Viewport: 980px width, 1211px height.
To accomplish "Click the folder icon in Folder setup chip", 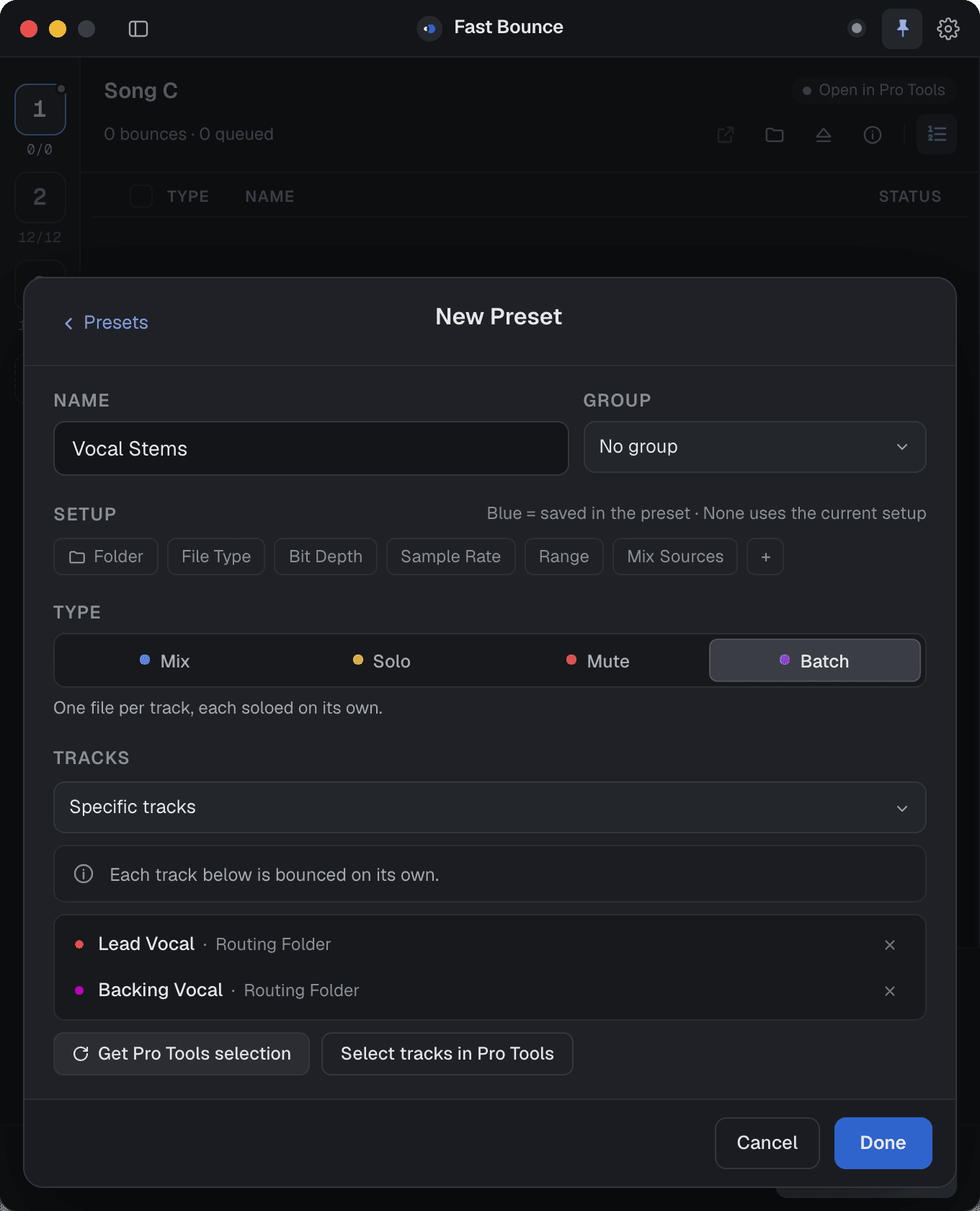I will pyautogui.click(x=77, y=557).
